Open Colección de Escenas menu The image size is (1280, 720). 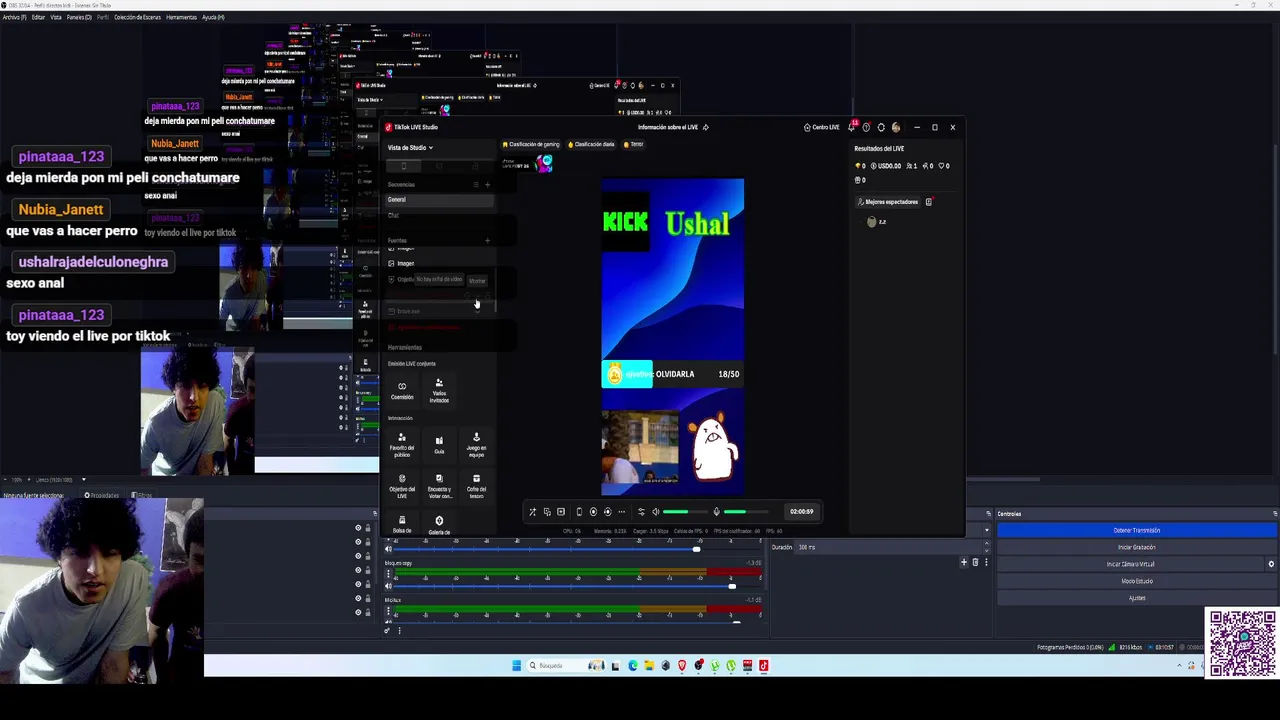click(x=137, y=17)
